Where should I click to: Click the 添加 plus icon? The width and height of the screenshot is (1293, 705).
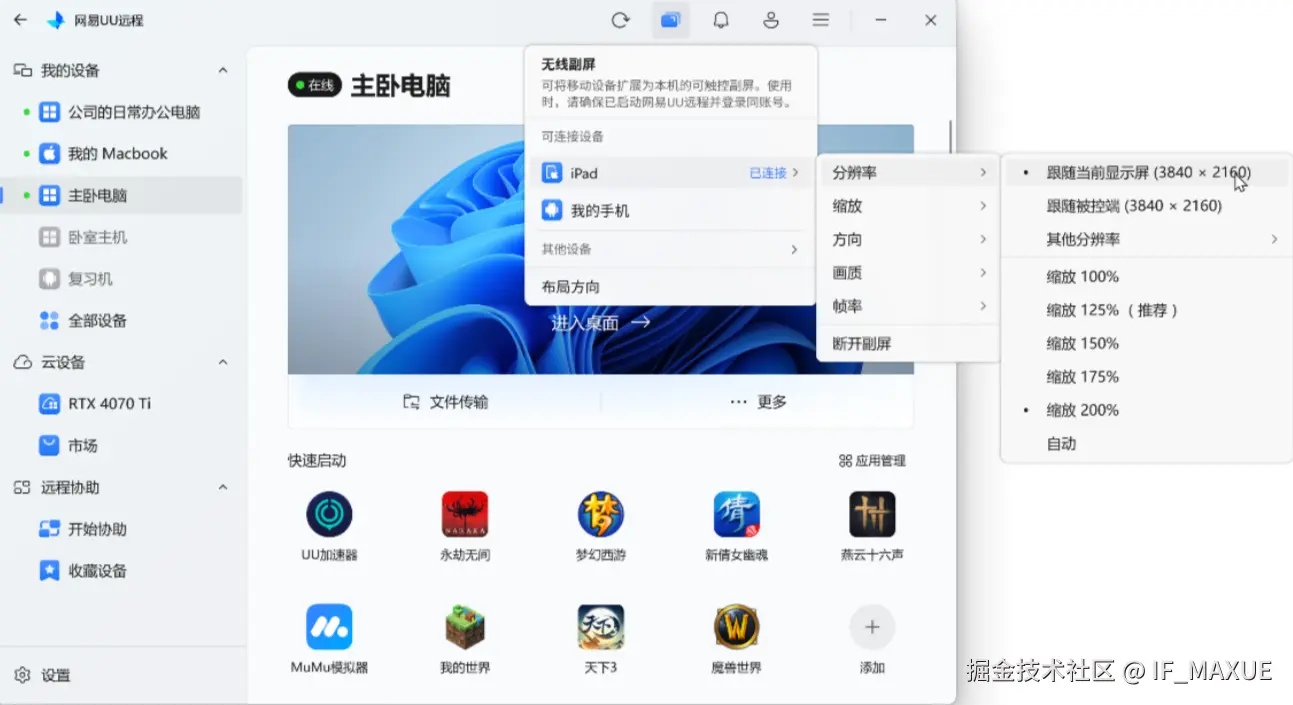point(872,627)
